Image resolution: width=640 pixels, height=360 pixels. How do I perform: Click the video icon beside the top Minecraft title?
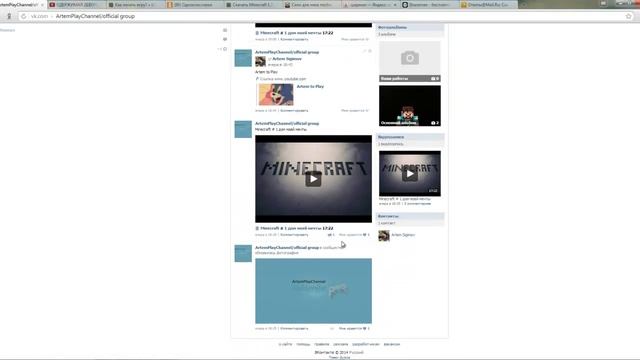click(x=257, y=33)
